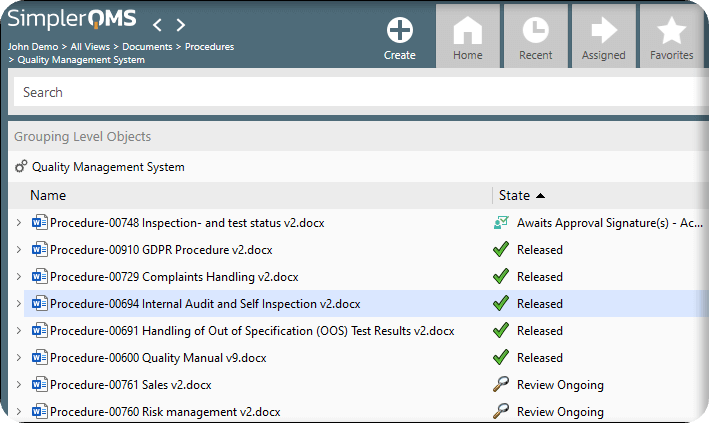The width and height of the screenshot is (709, 423).
Task: Sort by the State column header
Action: 515,195
